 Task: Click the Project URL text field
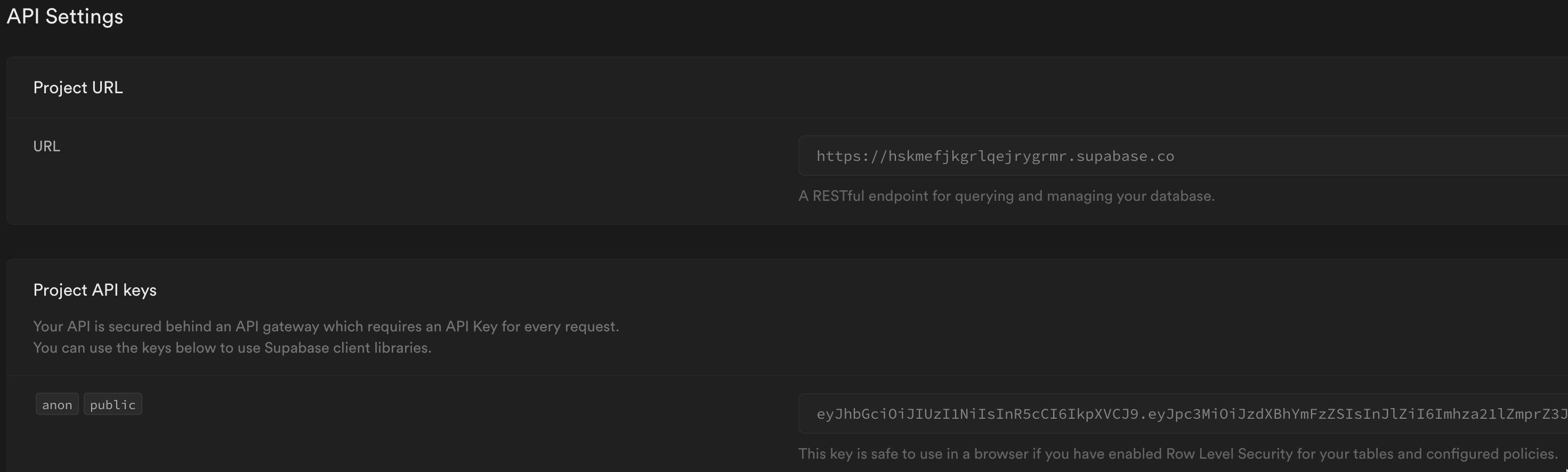(1183, 156)
